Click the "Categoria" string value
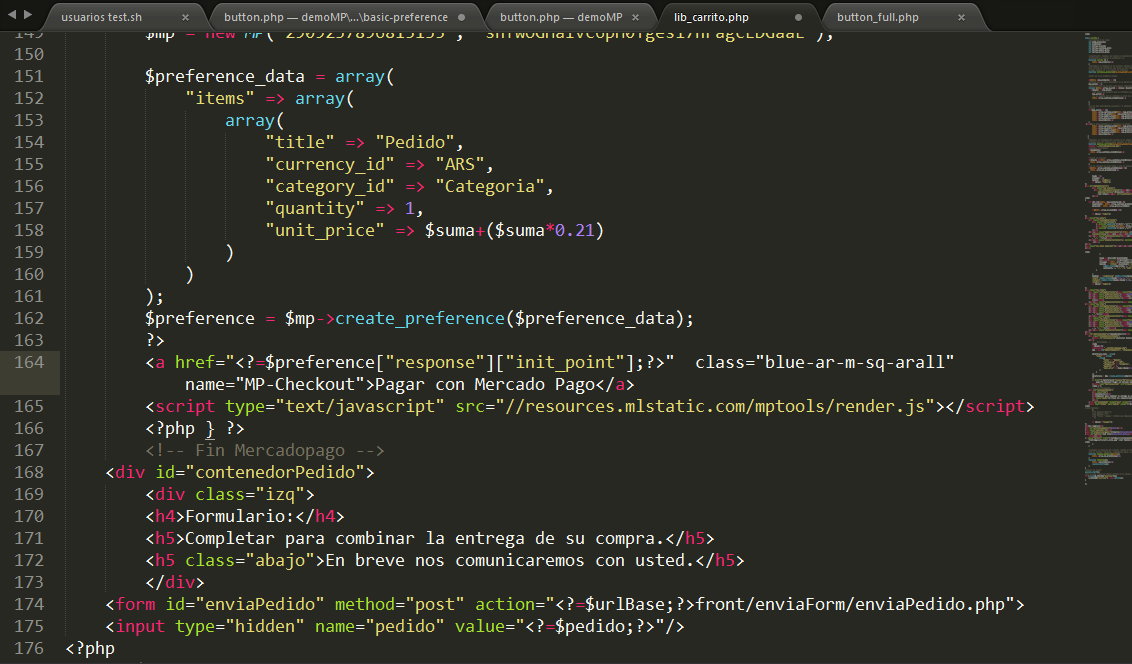This screenshot has height=664, width=1132. click(x=489, y=186)
